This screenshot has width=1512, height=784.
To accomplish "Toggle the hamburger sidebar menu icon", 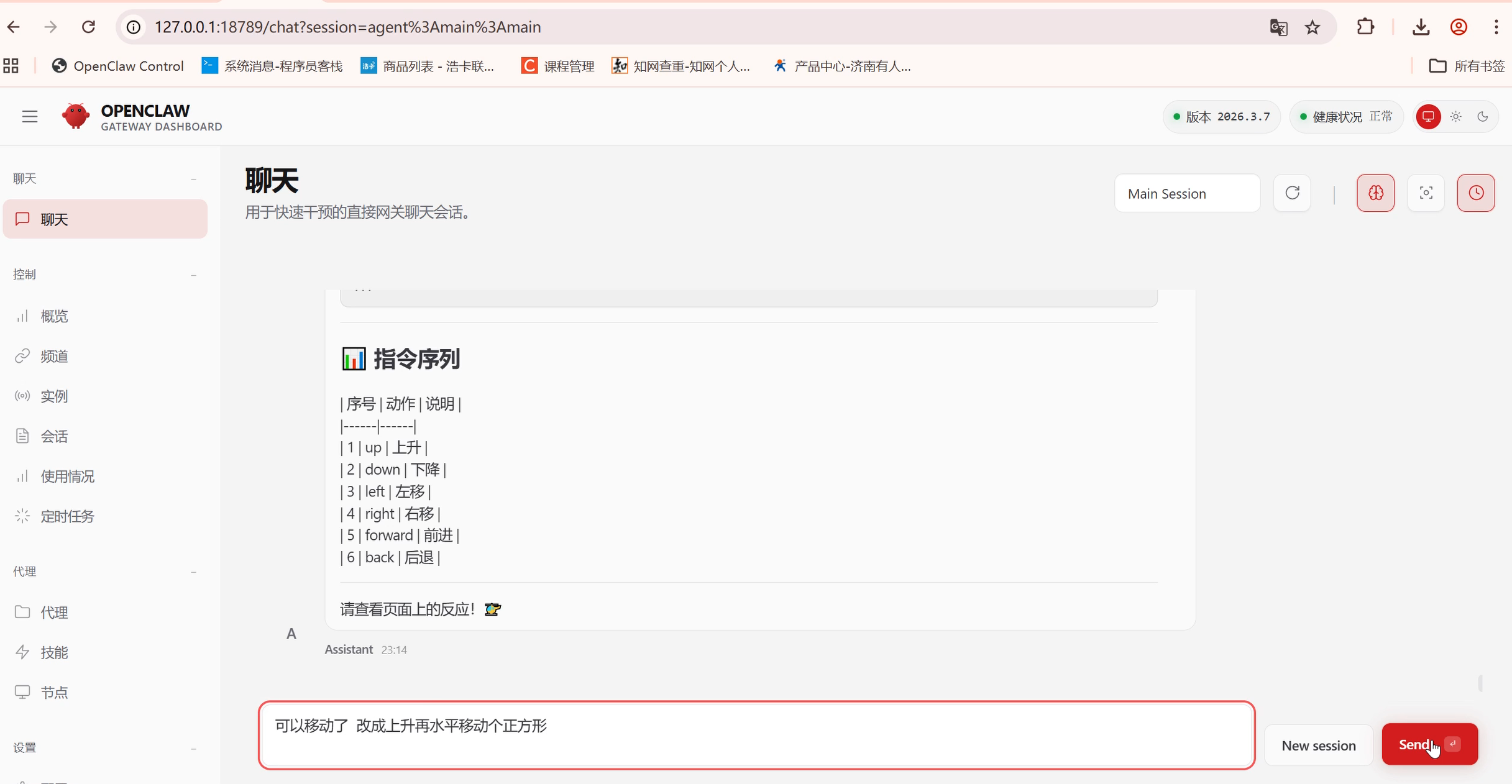I will [x=30, y=116].
